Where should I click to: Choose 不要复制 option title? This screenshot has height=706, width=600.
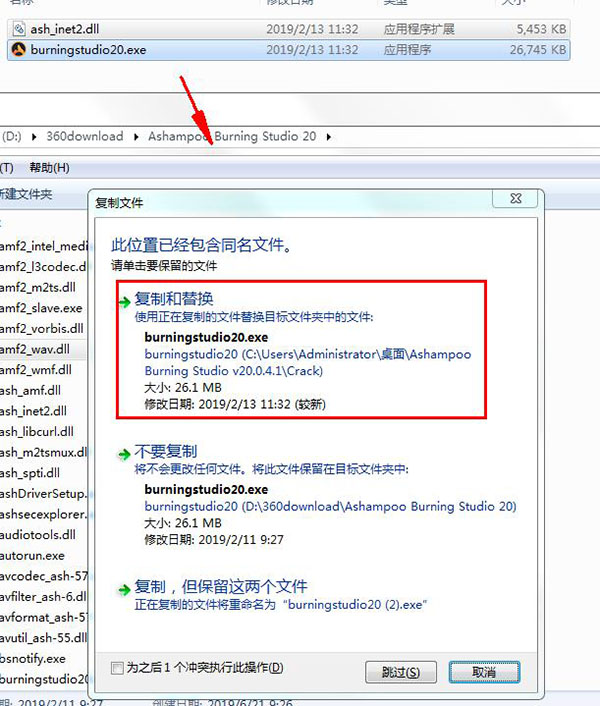coord(166,452)
